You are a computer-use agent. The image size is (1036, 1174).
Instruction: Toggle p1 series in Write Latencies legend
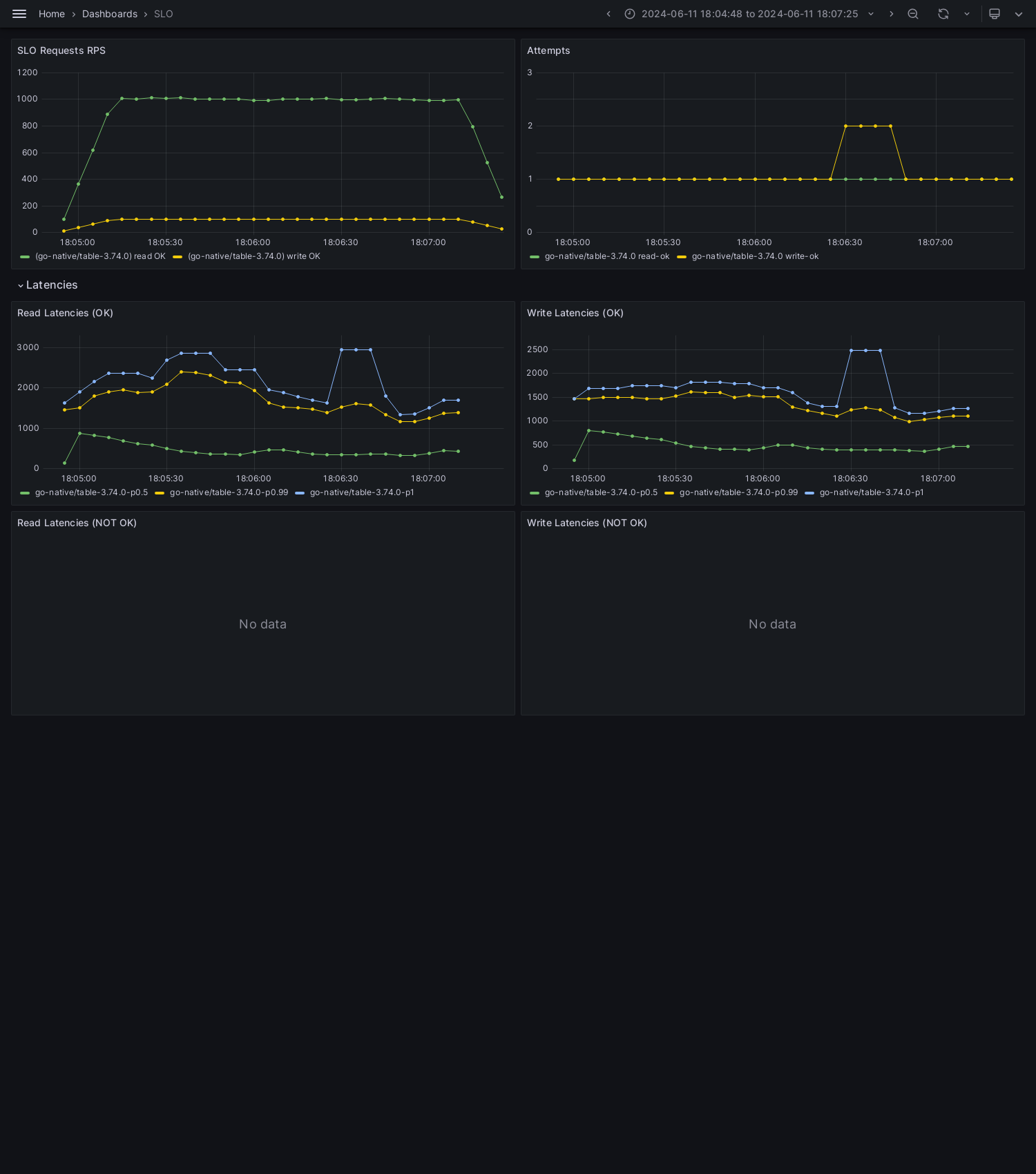[x=872, y=492]
